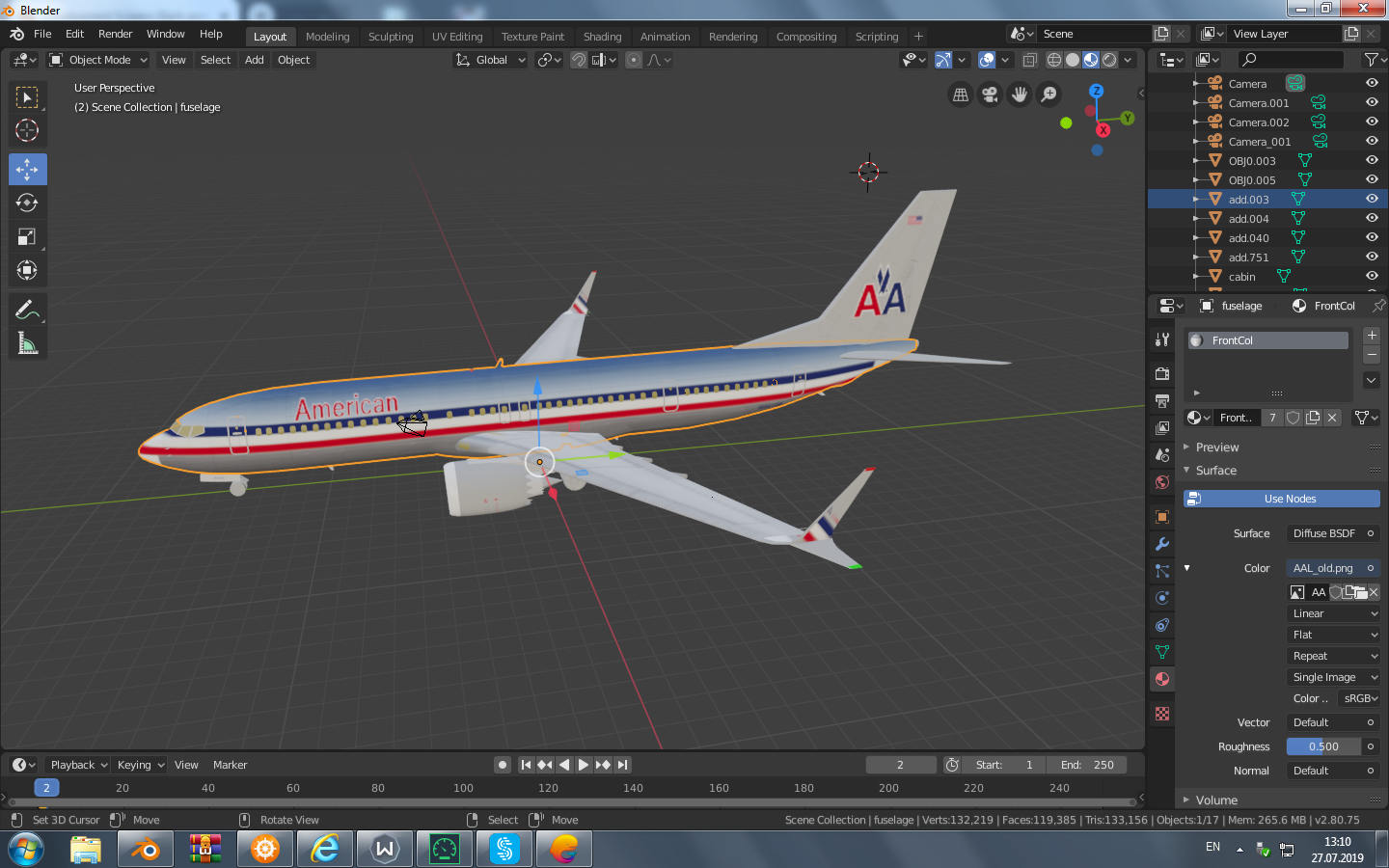1389x868 pixels.
Task: Hide add.003 object visibility
Action: 1372,199
